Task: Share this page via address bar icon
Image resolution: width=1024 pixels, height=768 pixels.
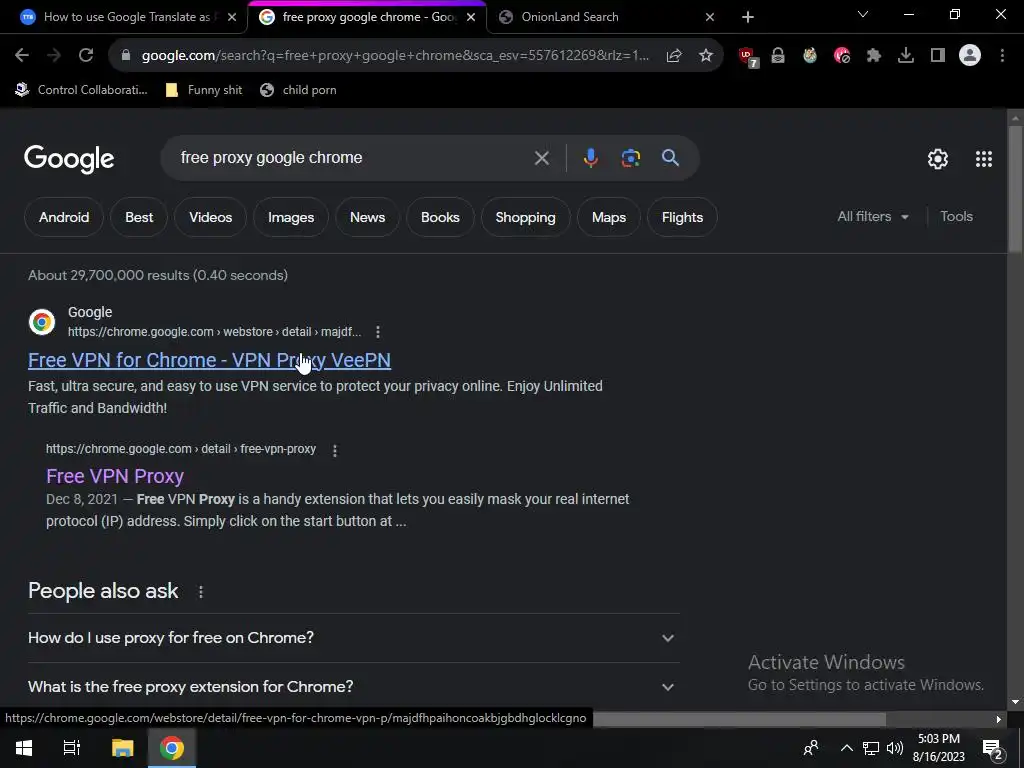Action: pos(674,56)
